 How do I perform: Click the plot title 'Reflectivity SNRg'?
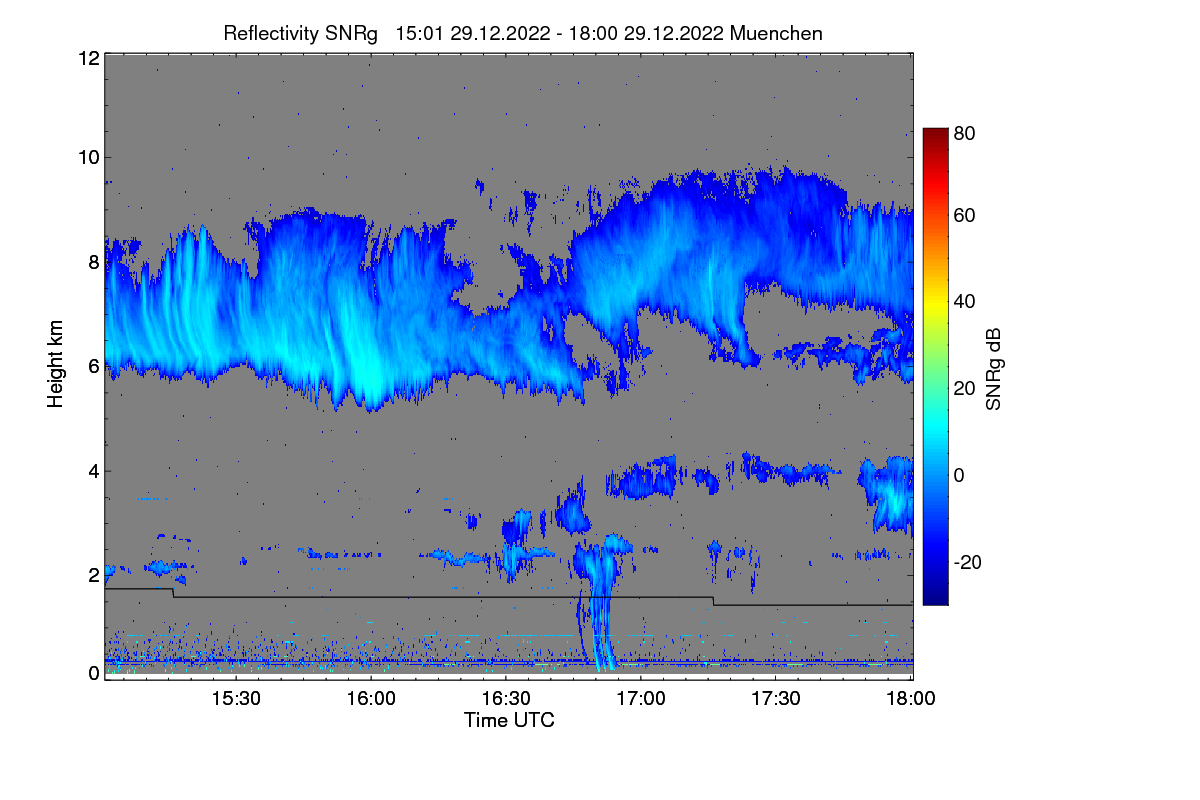[x=301, y=33]
